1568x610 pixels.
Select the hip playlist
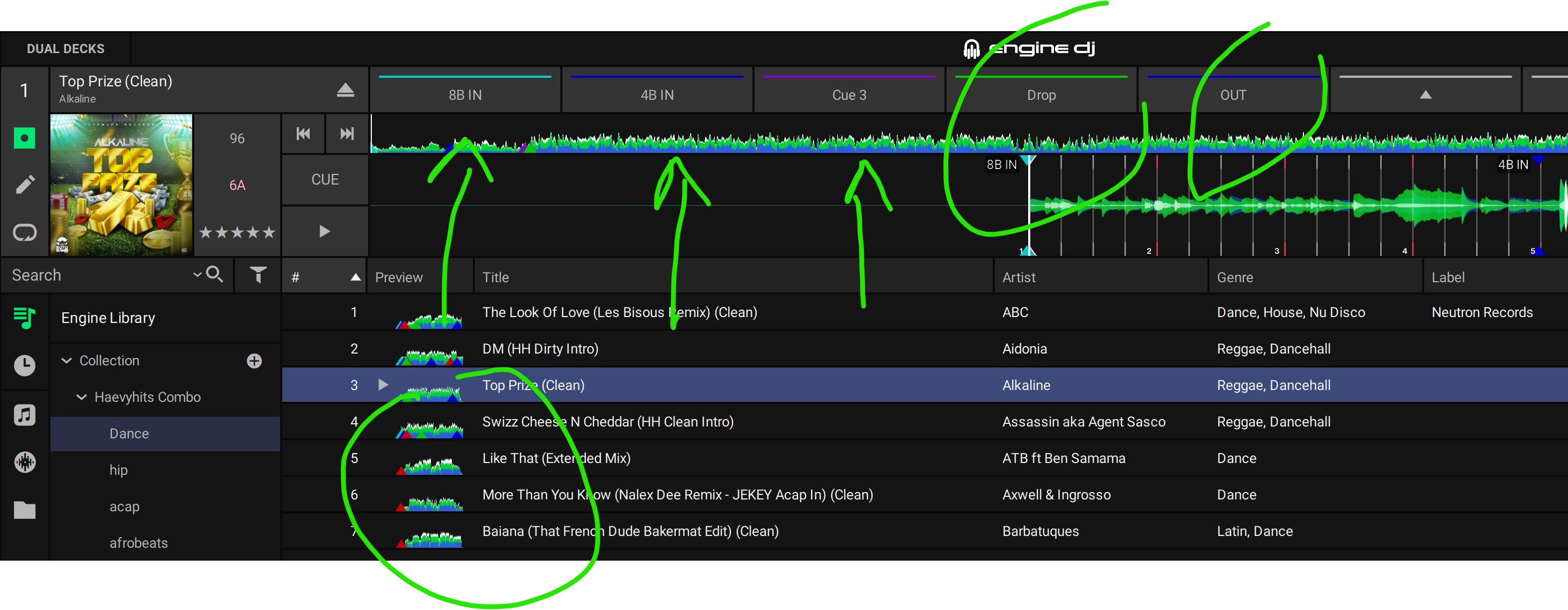[165, 470]
